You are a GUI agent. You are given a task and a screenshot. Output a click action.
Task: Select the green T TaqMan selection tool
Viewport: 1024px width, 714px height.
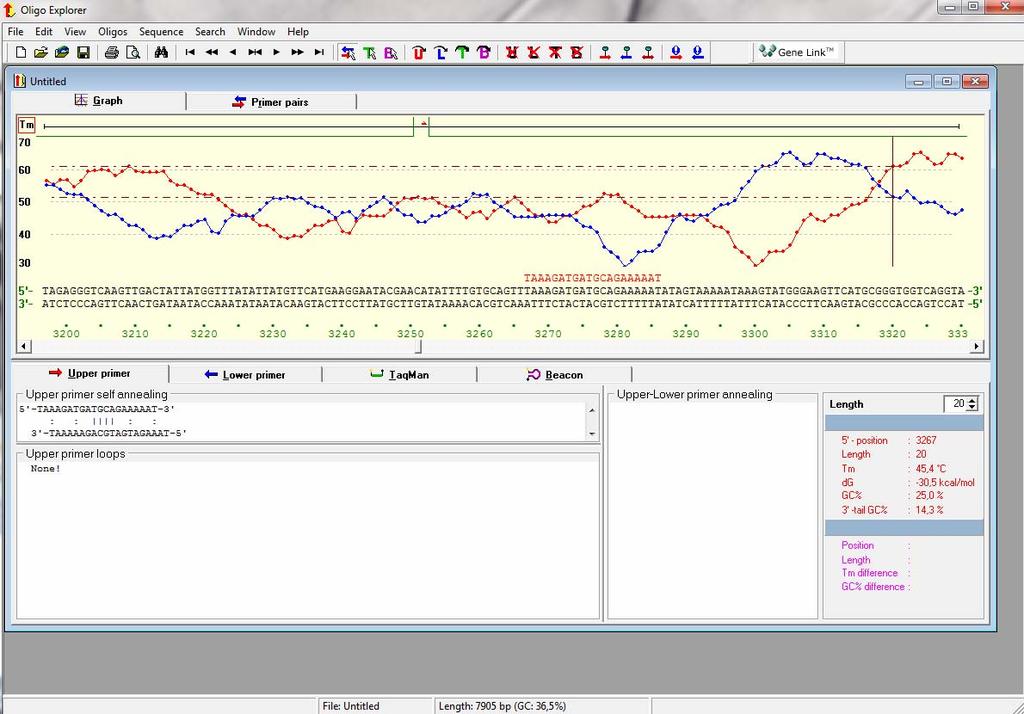pyautogui.click(x=370, y=52)
